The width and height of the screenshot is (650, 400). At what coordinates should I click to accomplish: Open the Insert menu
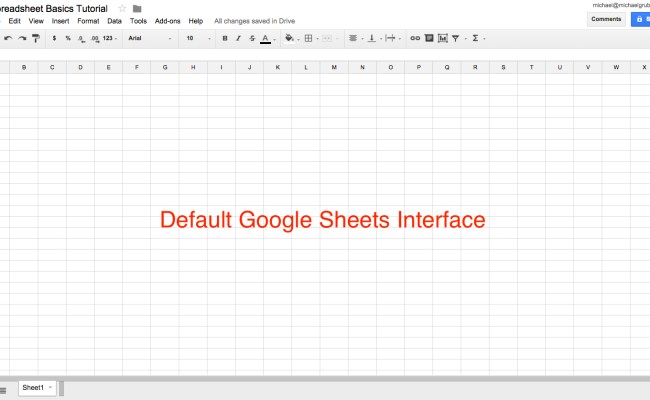(61, 21)
